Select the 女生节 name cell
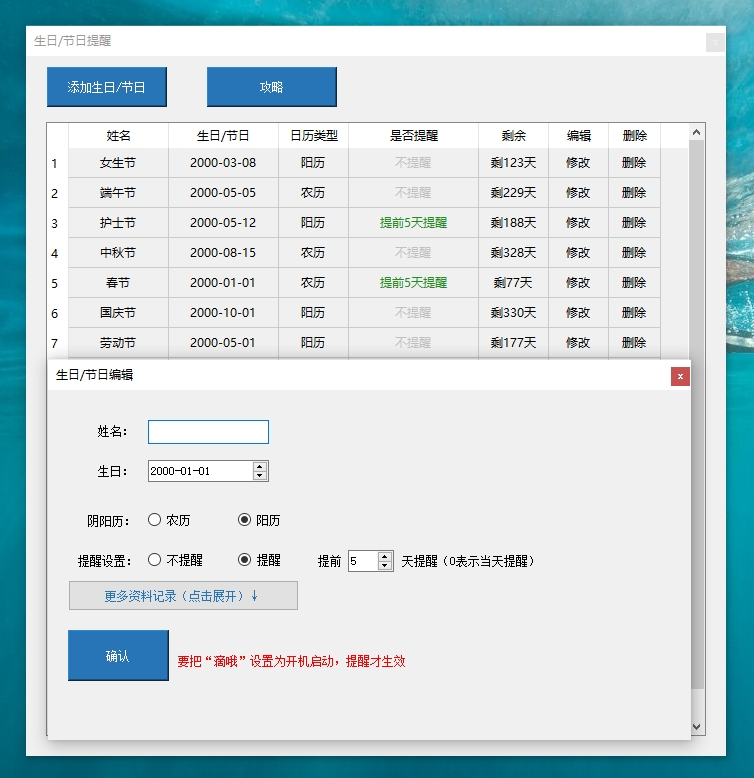 point(119,163)
